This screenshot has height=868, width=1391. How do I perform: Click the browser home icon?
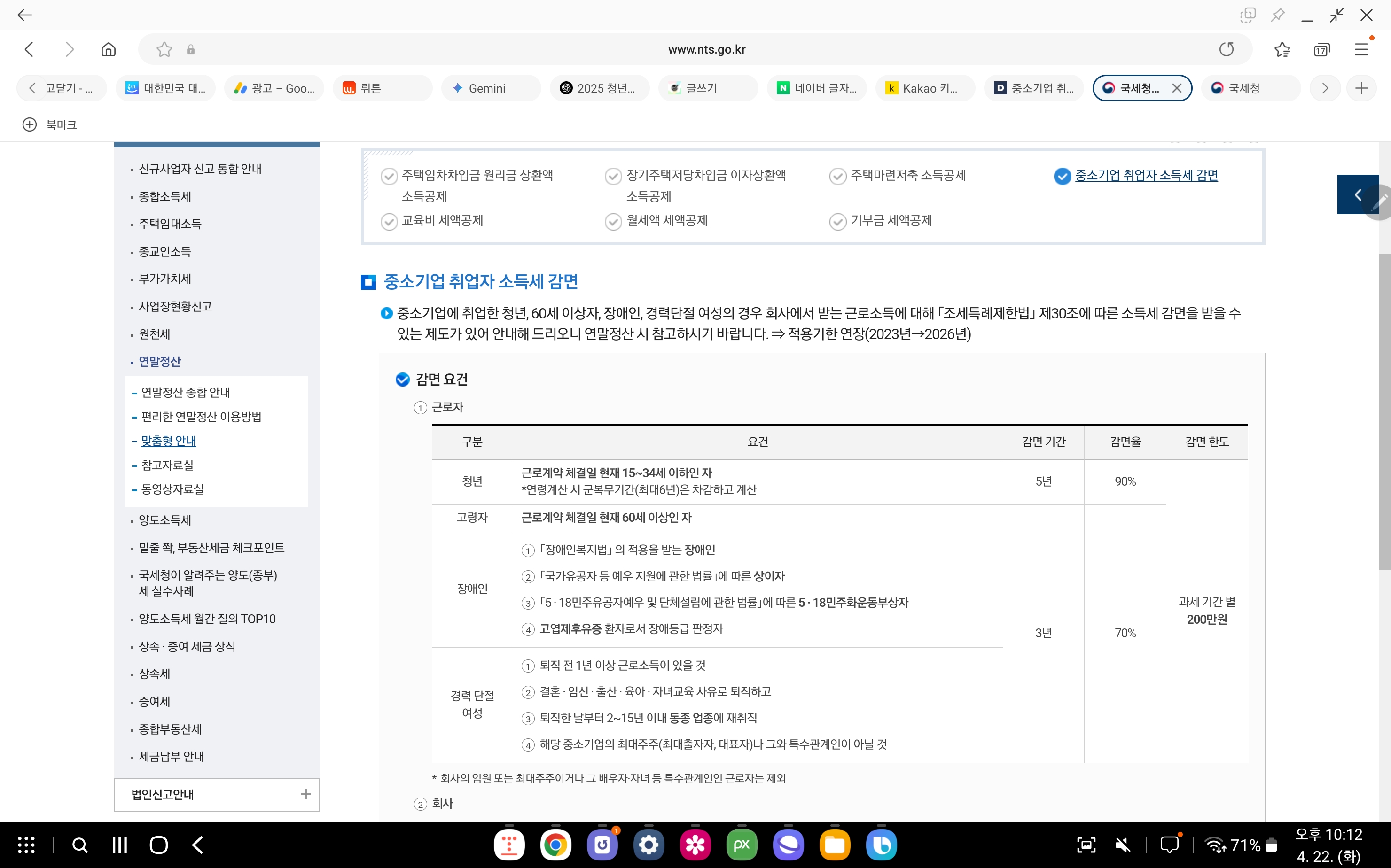pos(108,49)
